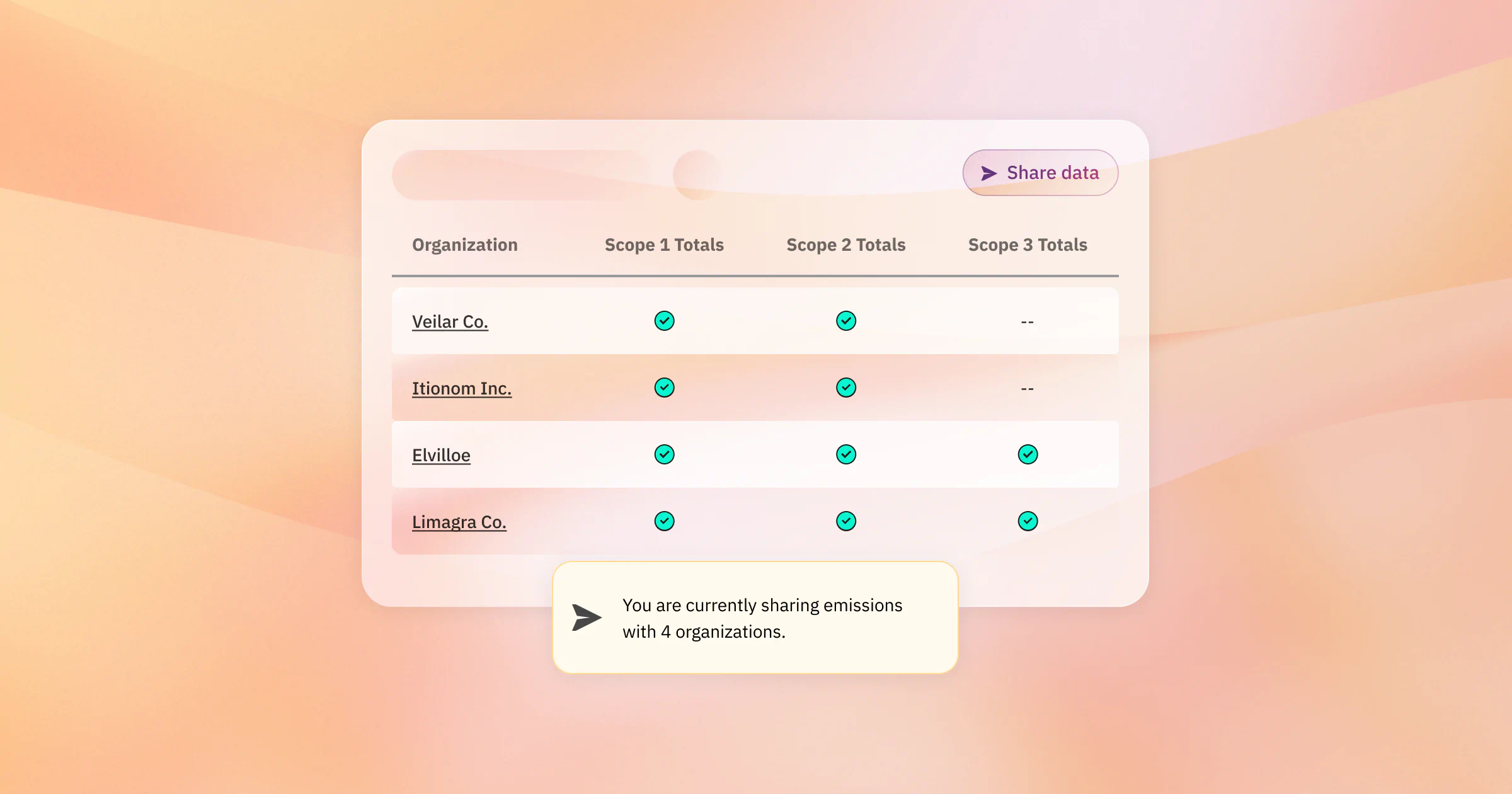Click Veilar Co. Scope 3 dash placeholder

1028,322
